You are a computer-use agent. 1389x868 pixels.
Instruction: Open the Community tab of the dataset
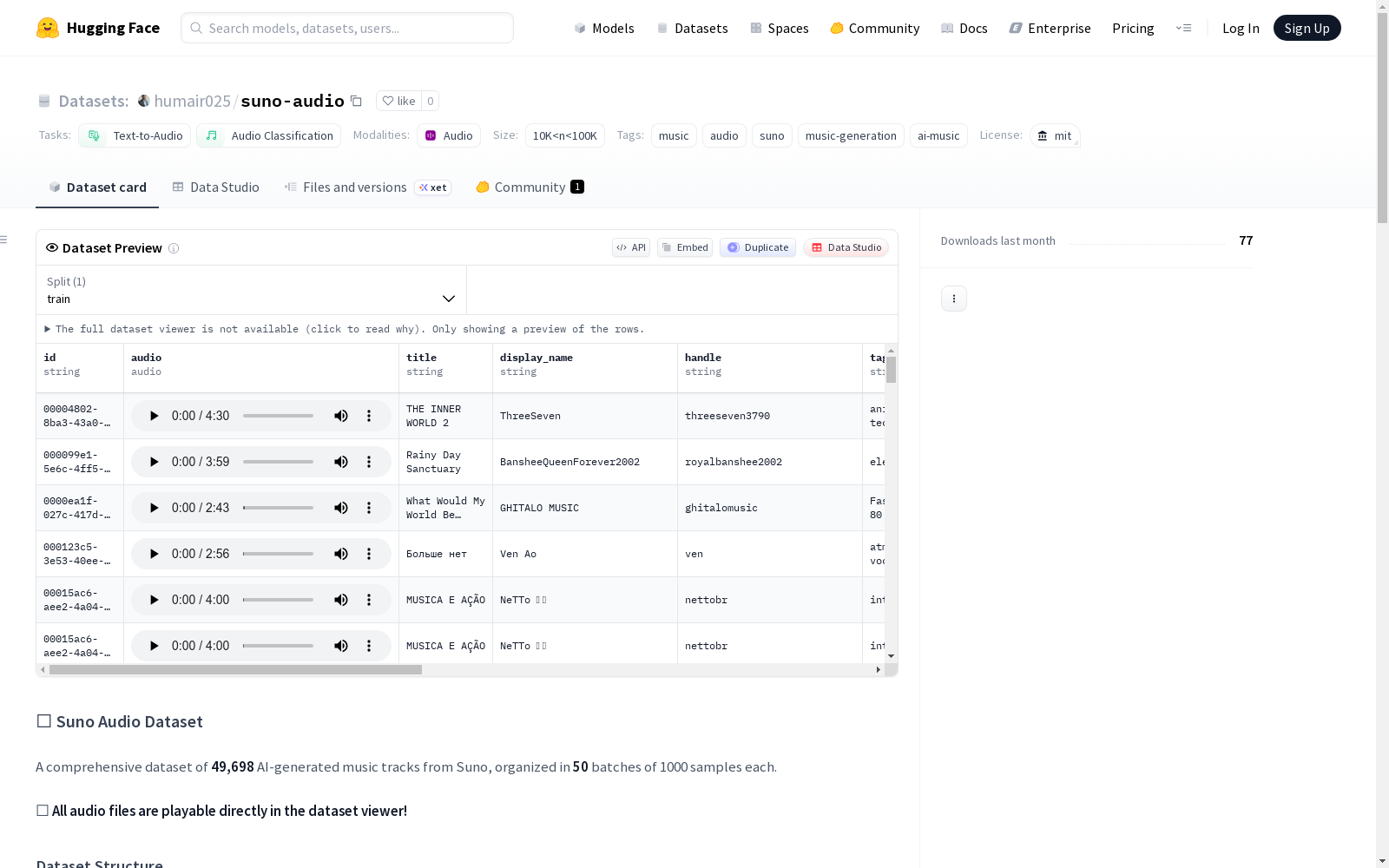pyautogui.click(x=530, y=187)
